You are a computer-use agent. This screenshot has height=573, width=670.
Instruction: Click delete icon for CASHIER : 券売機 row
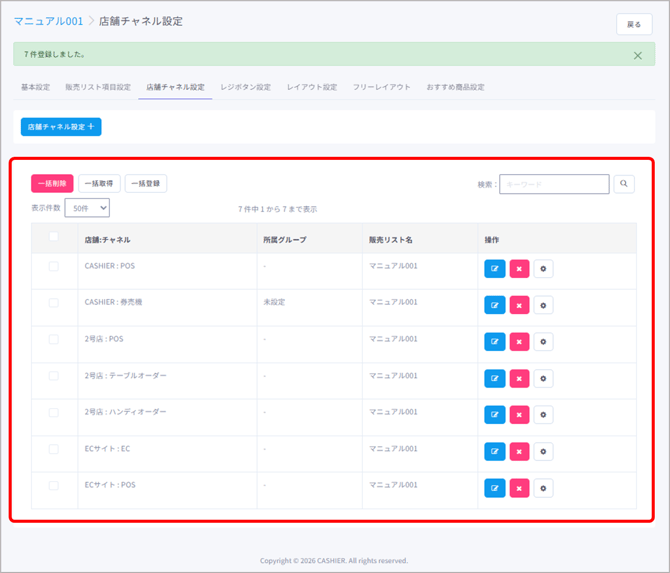(x=519, y=305)
